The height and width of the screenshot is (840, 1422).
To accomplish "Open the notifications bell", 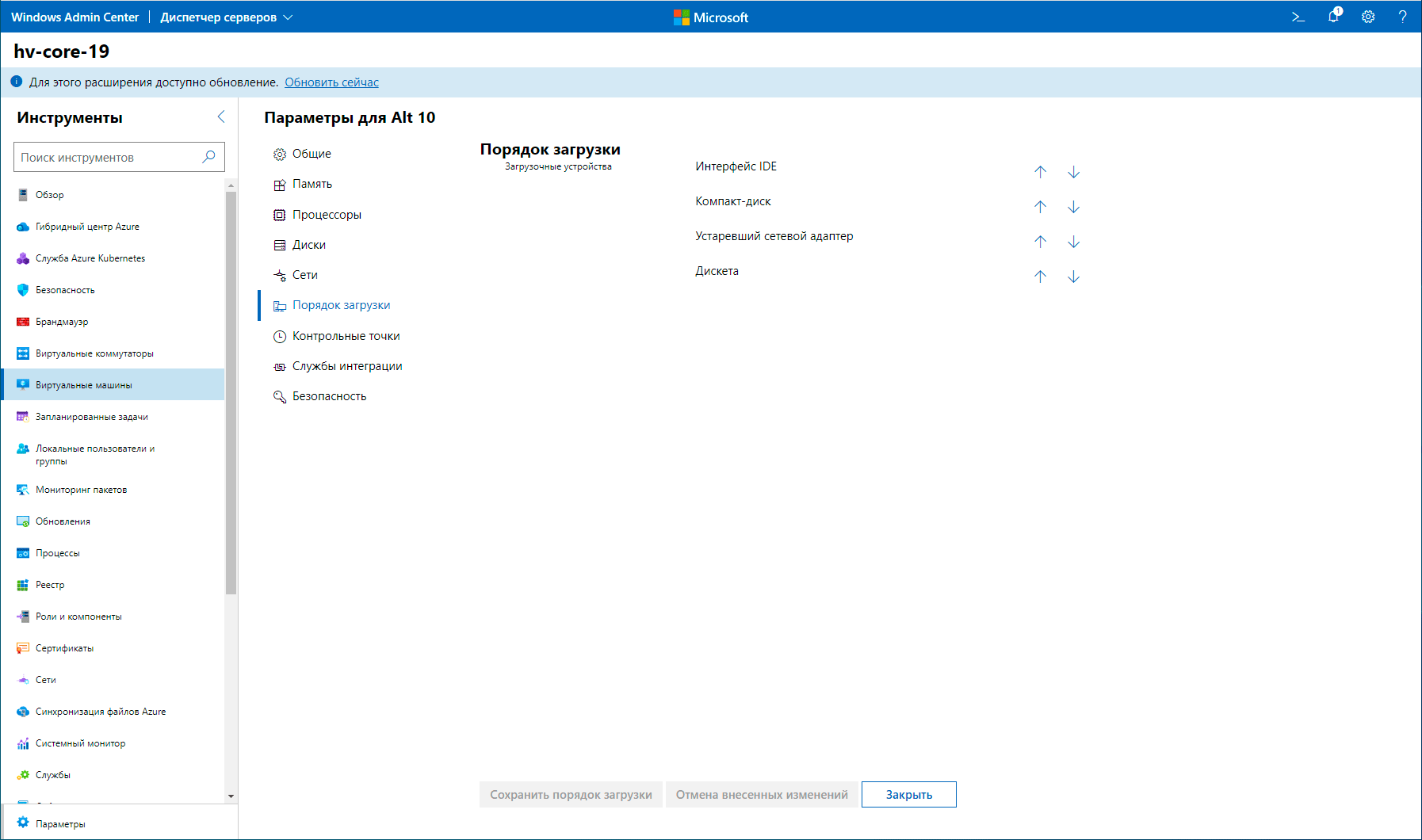I will [x=1333, y=17].
